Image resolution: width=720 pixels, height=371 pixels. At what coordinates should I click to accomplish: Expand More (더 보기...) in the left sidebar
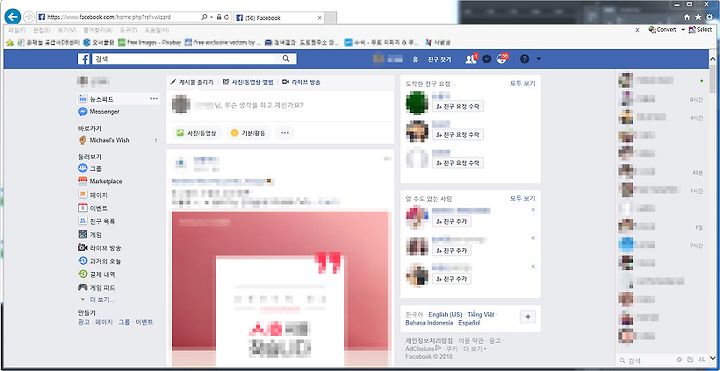click(x=98, y=300)
